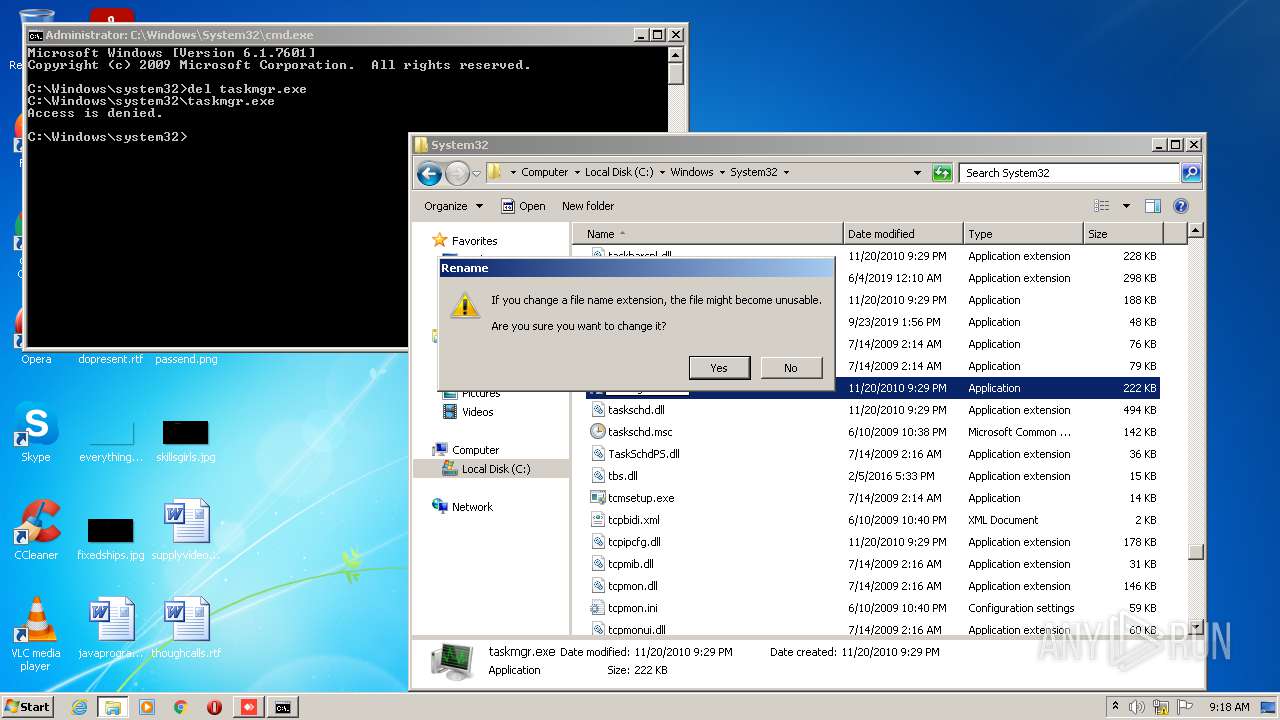Open the recent pages dropdown arrow

[477, 173]
